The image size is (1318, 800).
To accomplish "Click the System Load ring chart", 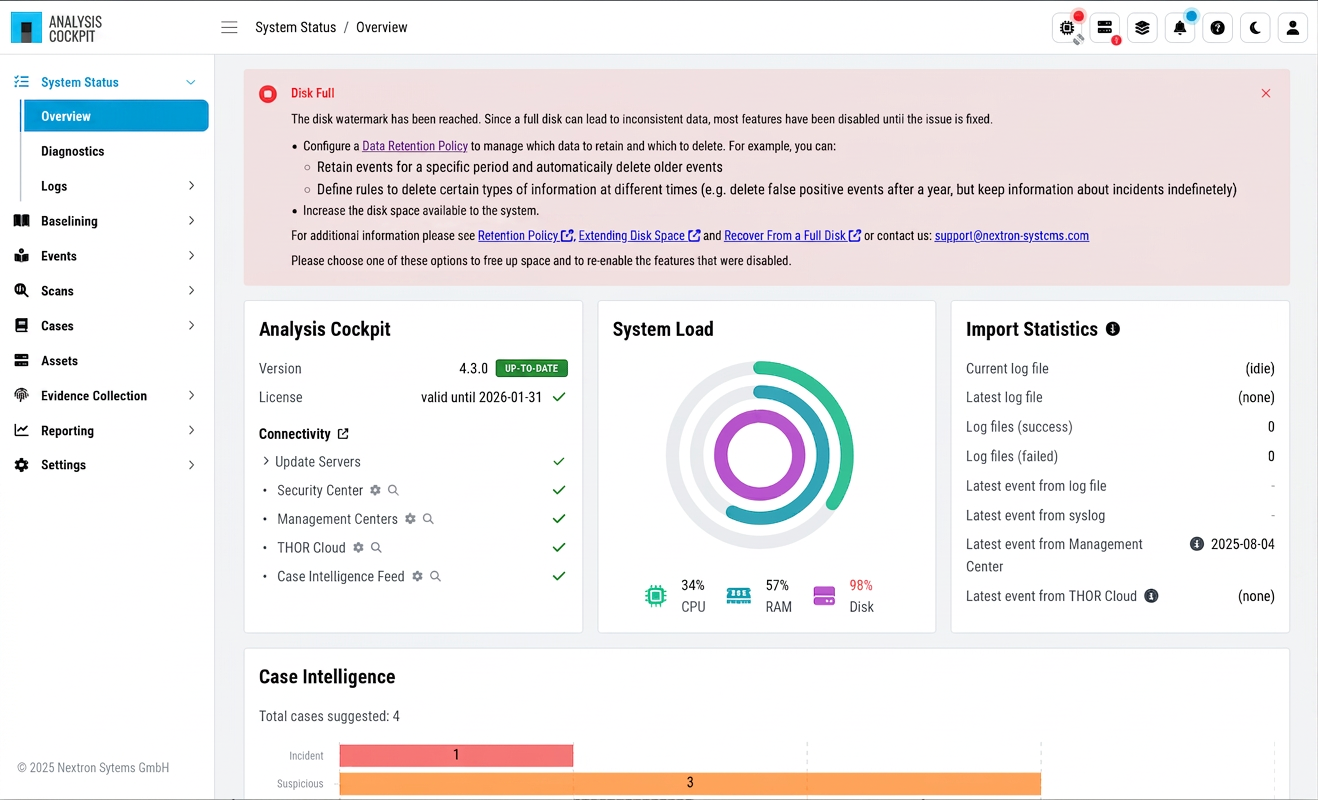I will coord(759,455).
